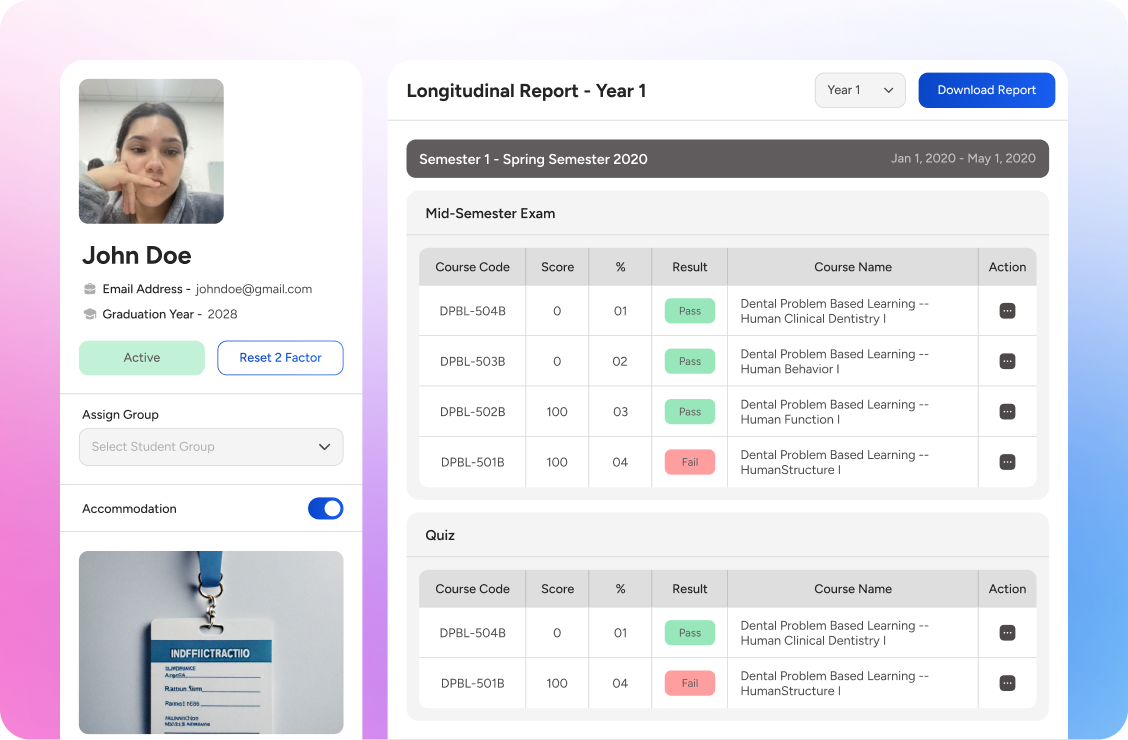This screenshot has width=1128, height=740.
Task: Open action menu for Mid-Semester DPBL-504B row
Action: tap(1007, 311)
